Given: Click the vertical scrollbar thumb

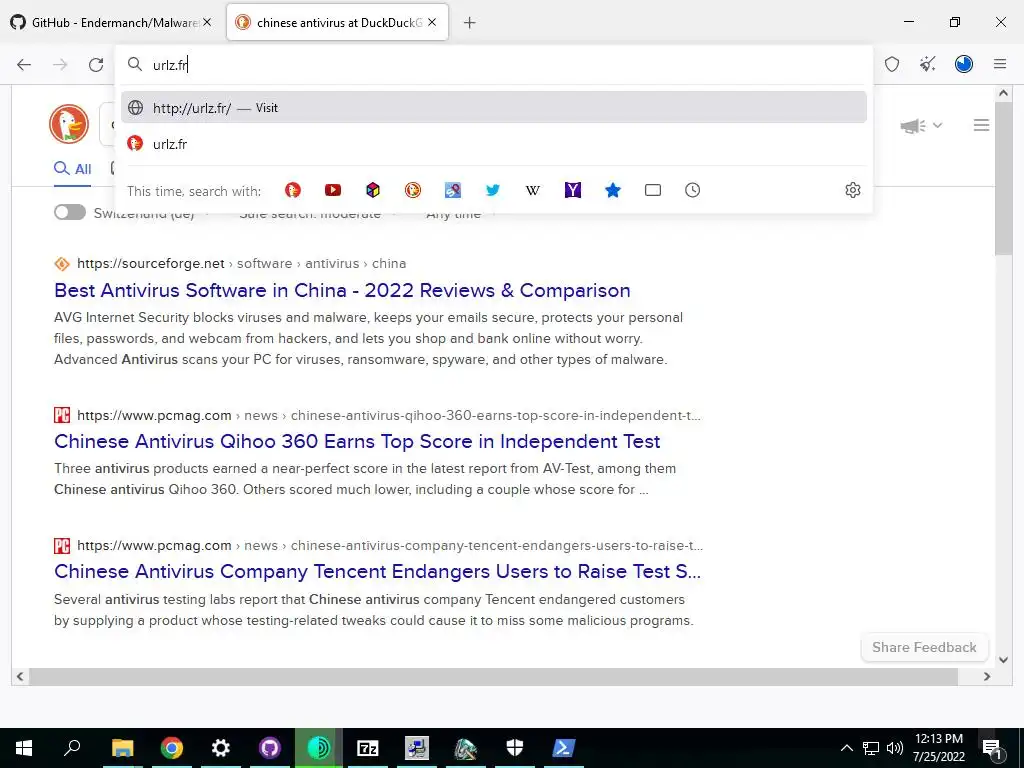Looking at the screenshot, I should (1003, 178).
